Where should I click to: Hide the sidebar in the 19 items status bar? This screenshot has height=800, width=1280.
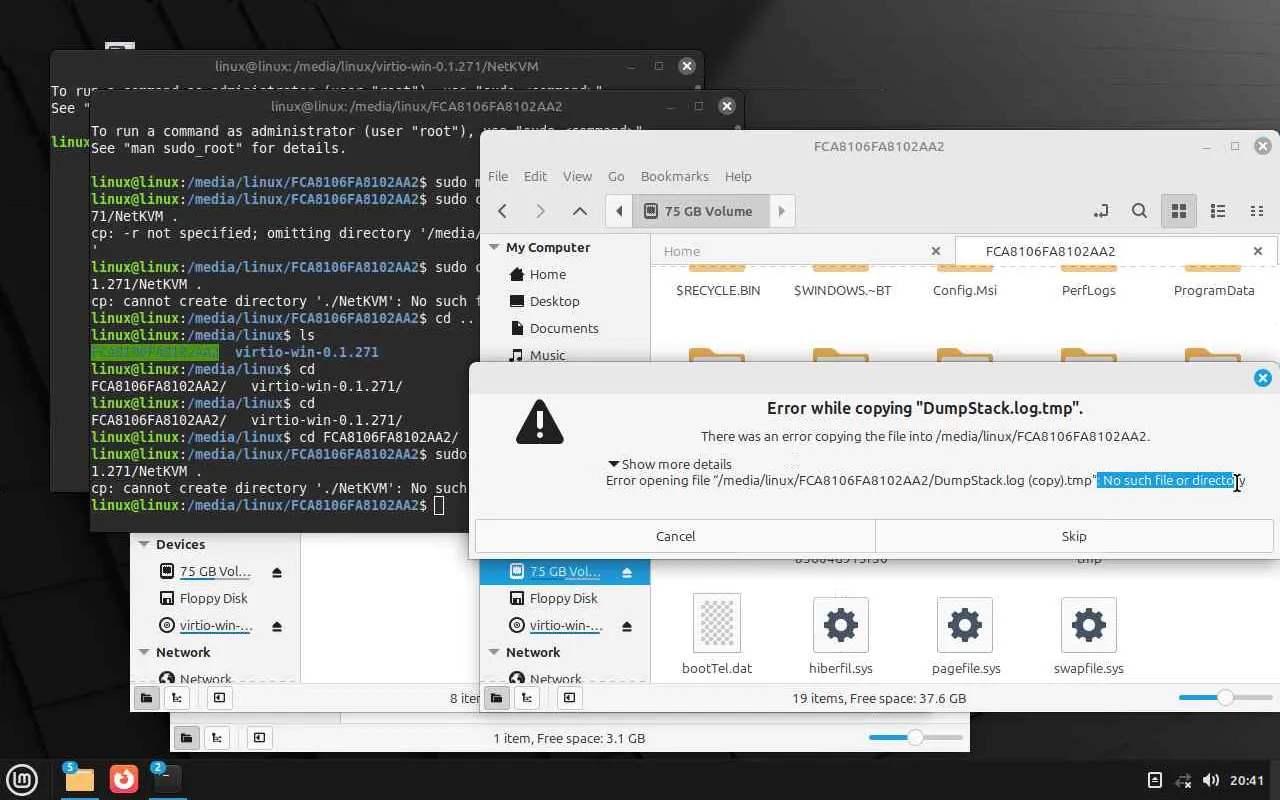[x=570, y=698]
